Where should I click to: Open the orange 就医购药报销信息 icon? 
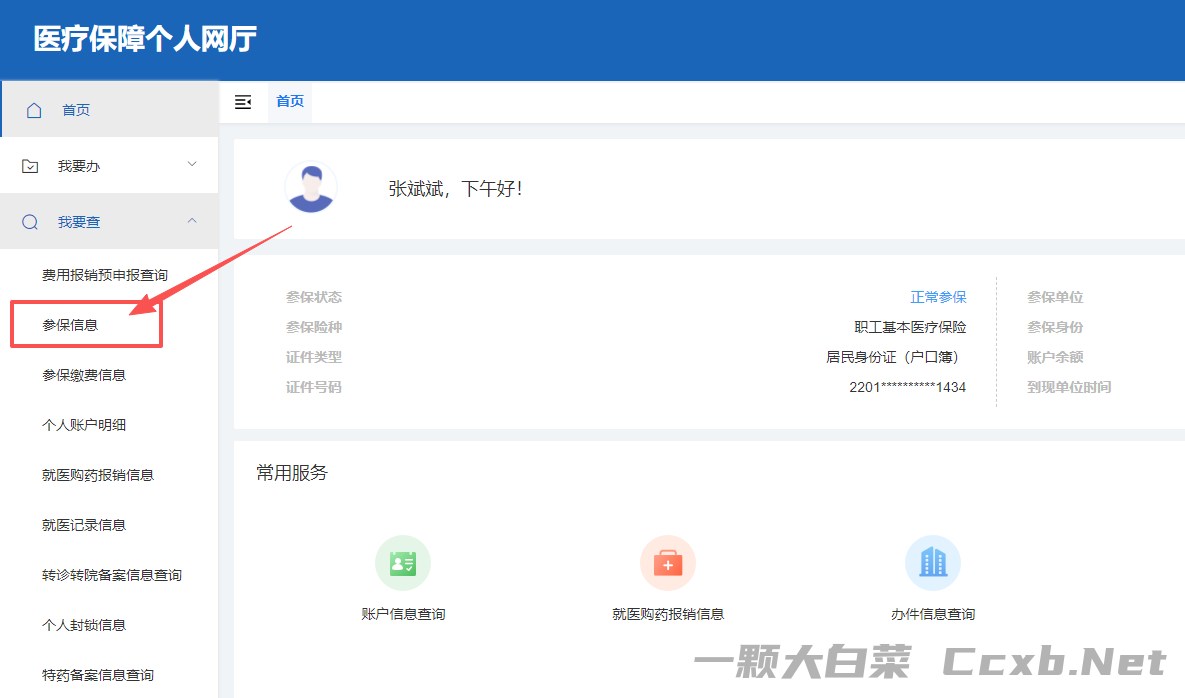(668, 563)
